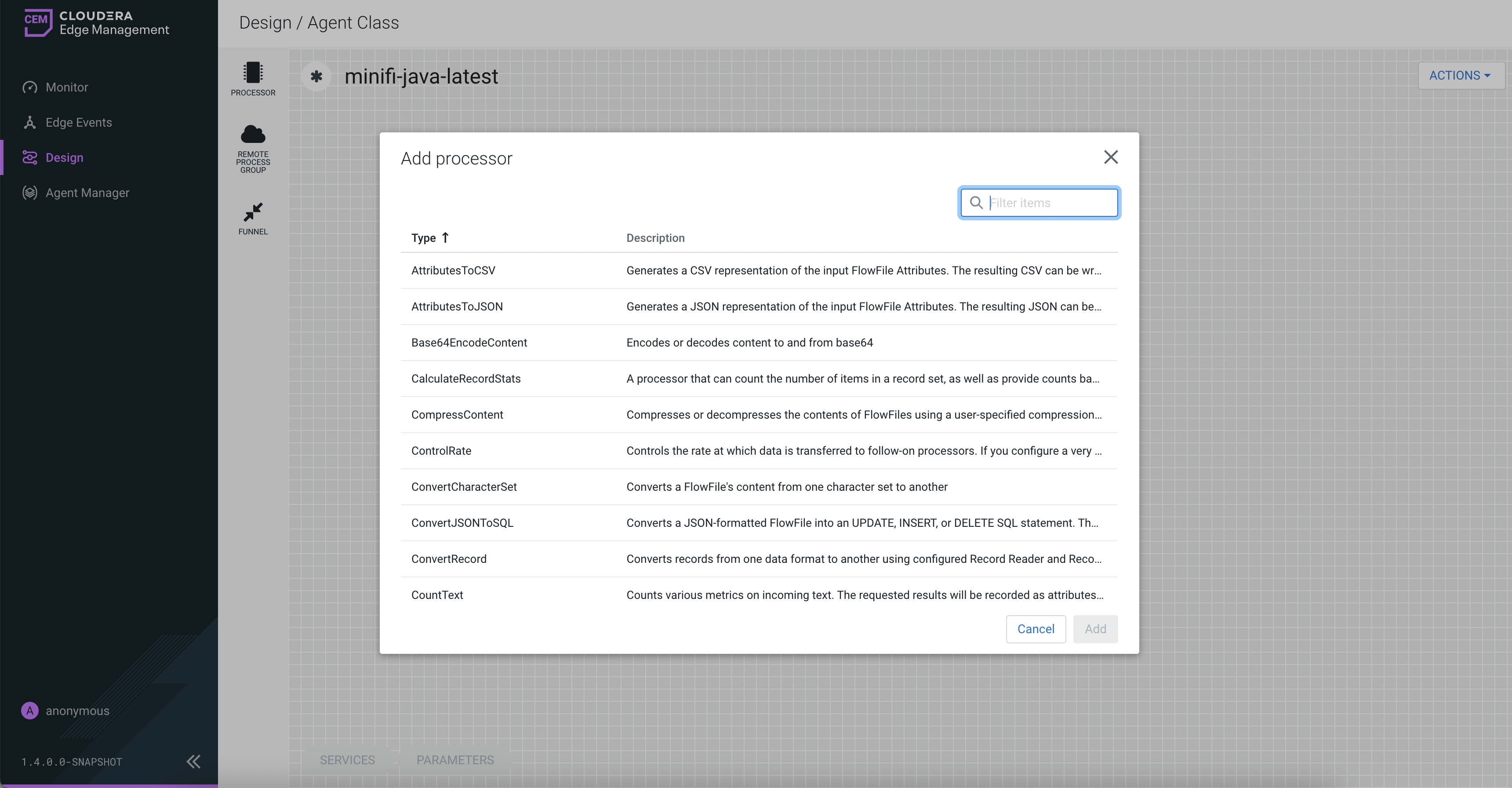Click the search magnifier icon in filter
This screenshot has width=1512, height=788.
pos(976,203)
